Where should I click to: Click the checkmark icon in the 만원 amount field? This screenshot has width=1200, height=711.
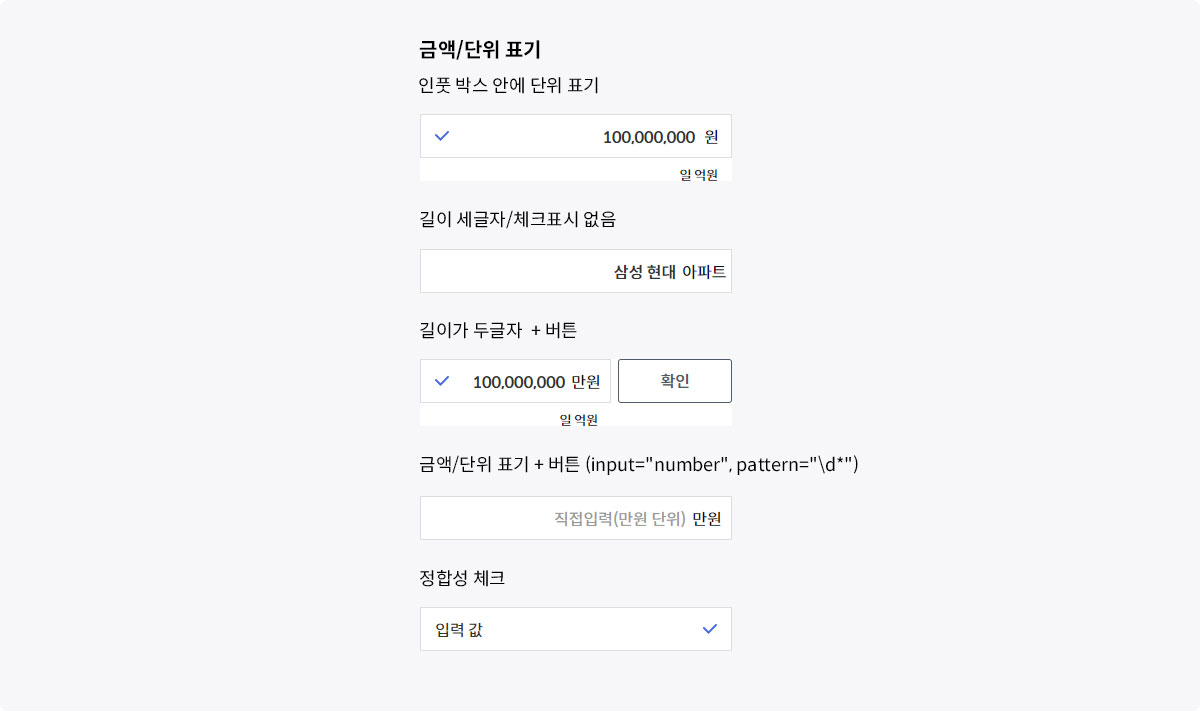tap(442, 381)
